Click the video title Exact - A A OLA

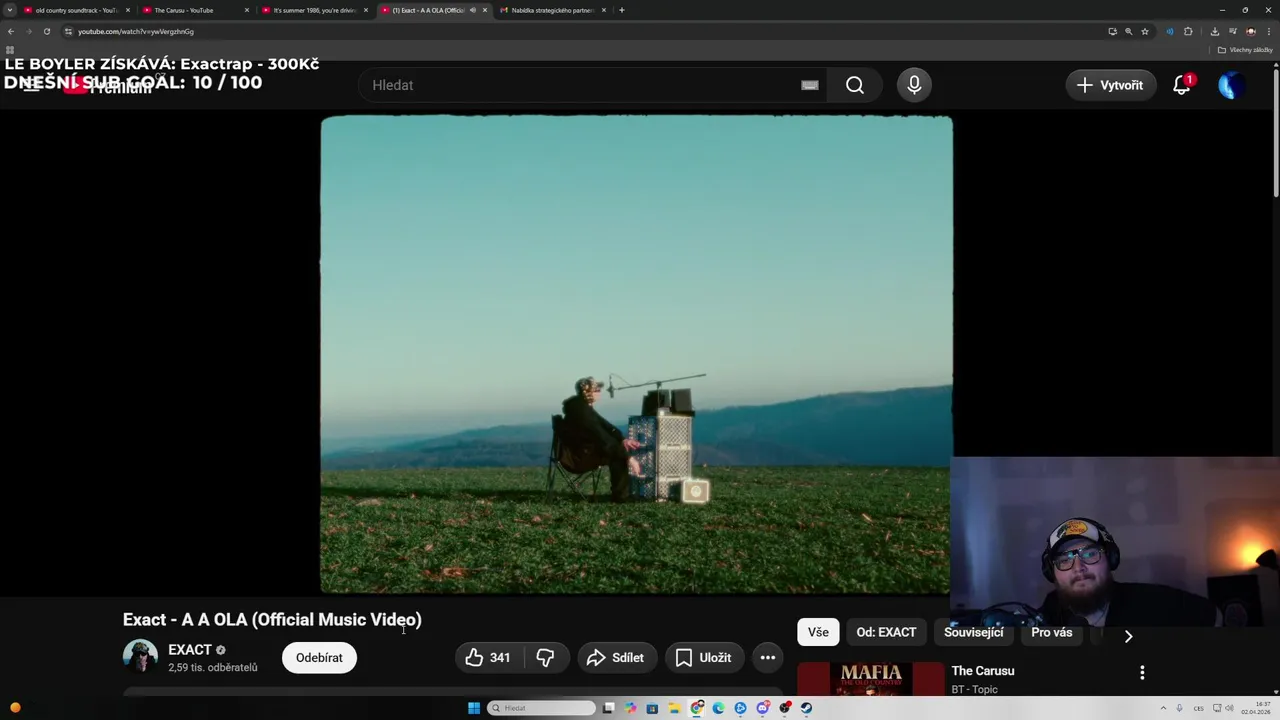(x=272, y=620)
